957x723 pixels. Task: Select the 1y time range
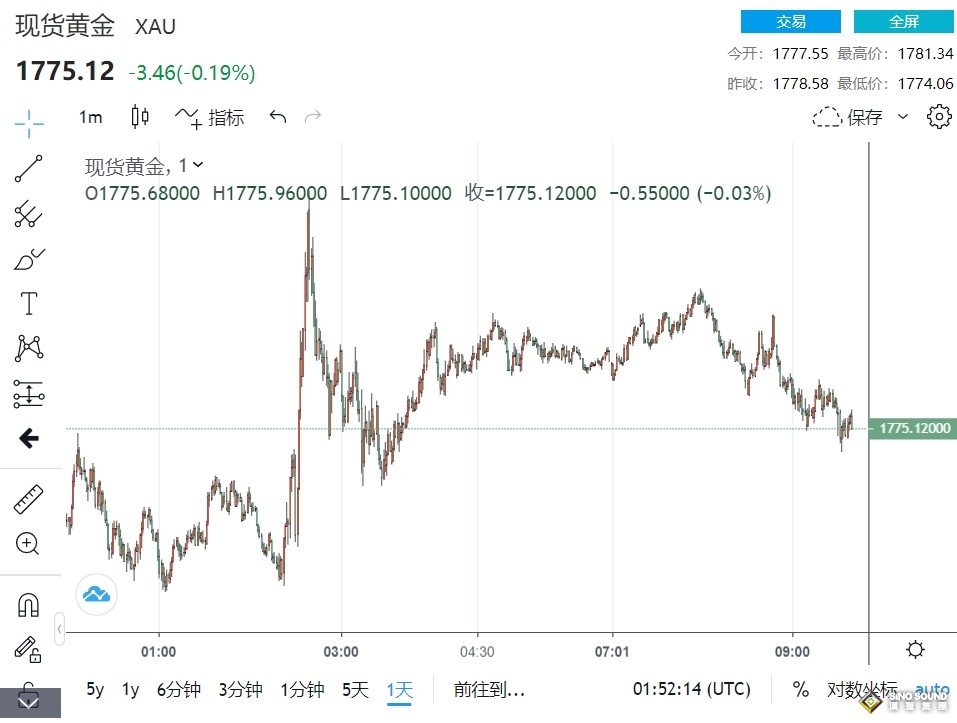(130, 689)
